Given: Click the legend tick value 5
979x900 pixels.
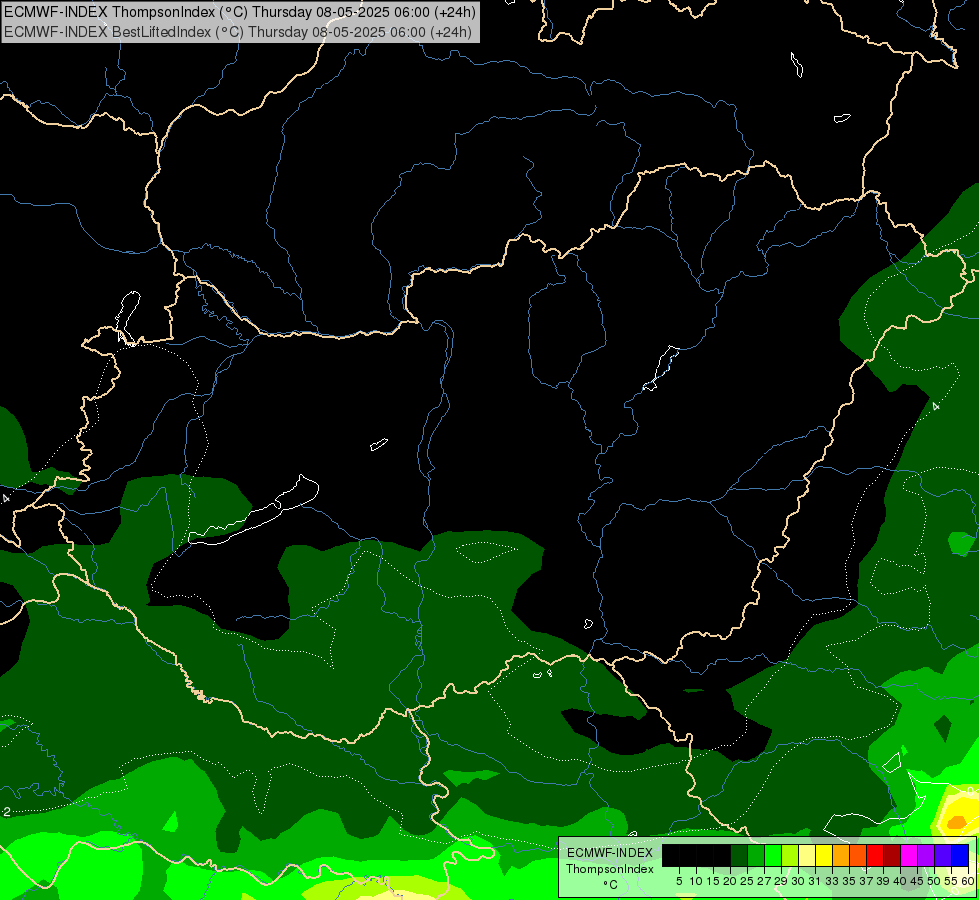Looking at the screenshot, I should click(679, 881).
